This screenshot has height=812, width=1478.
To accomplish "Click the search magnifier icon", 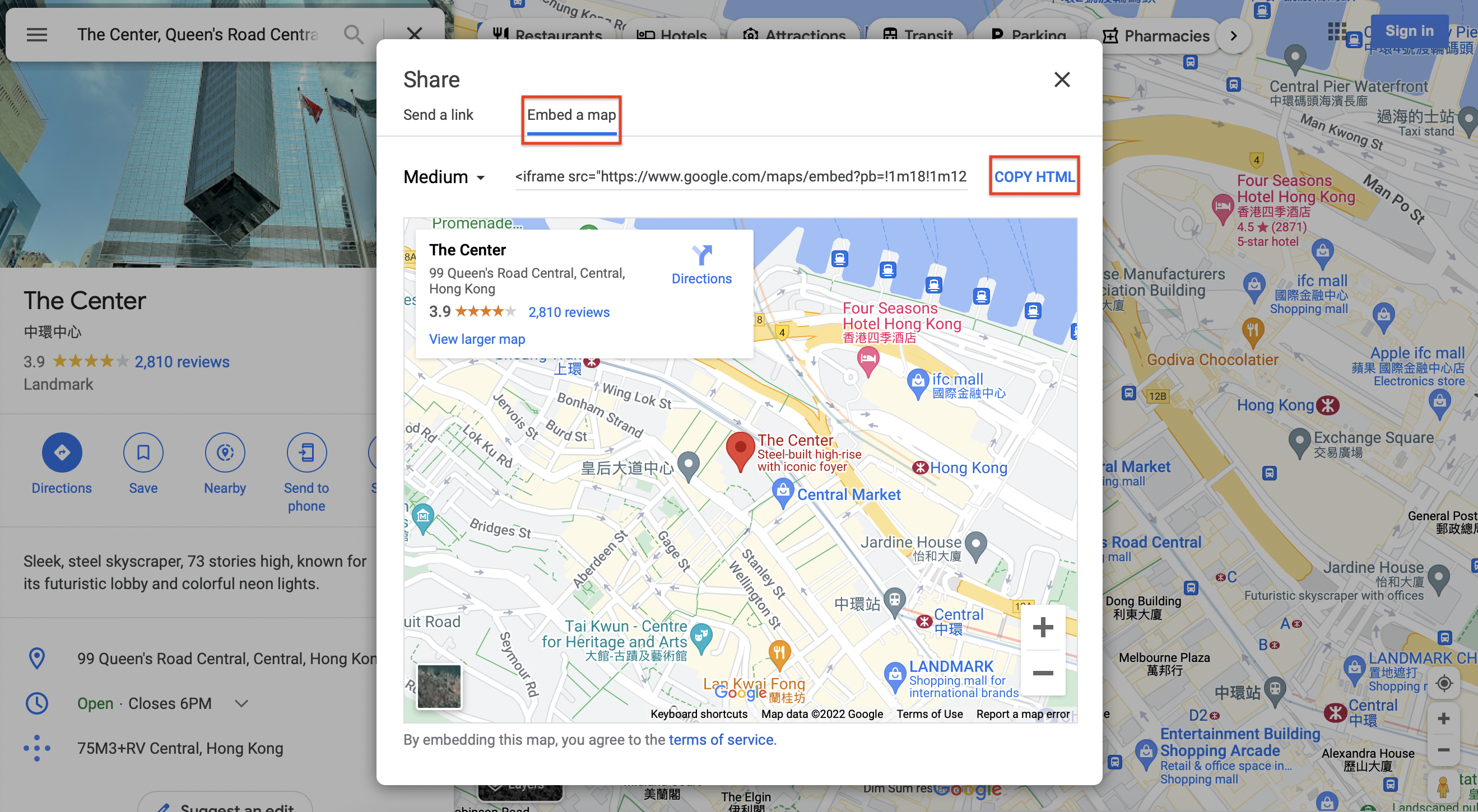I will point(354,35).
